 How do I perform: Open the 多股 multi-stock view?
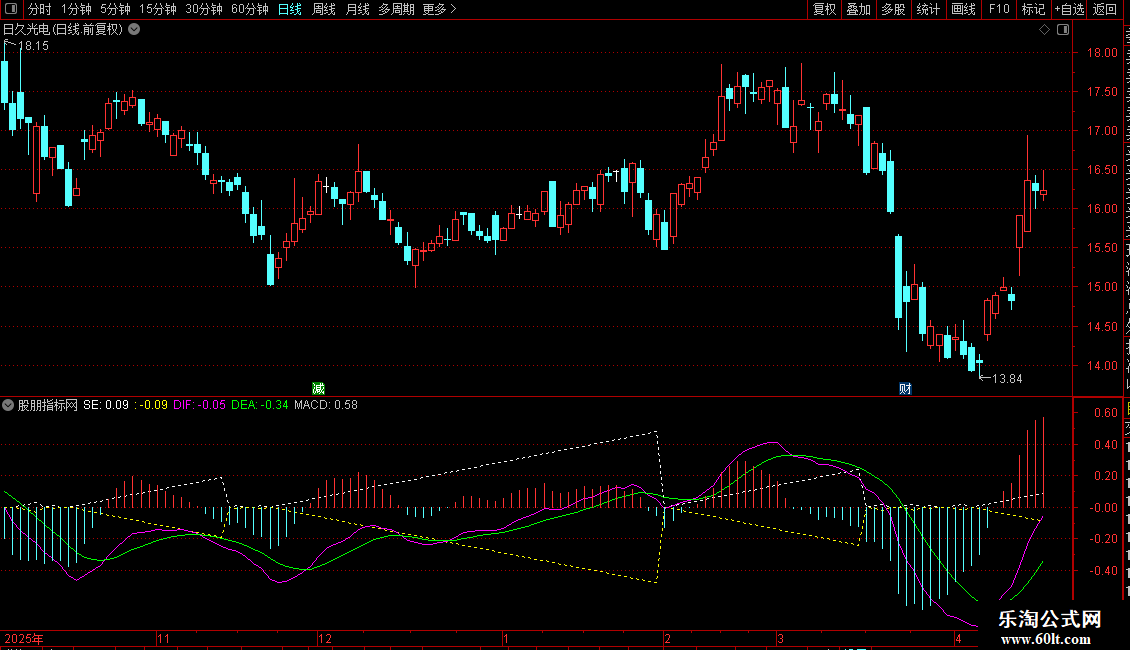click(x=893, y=9)
